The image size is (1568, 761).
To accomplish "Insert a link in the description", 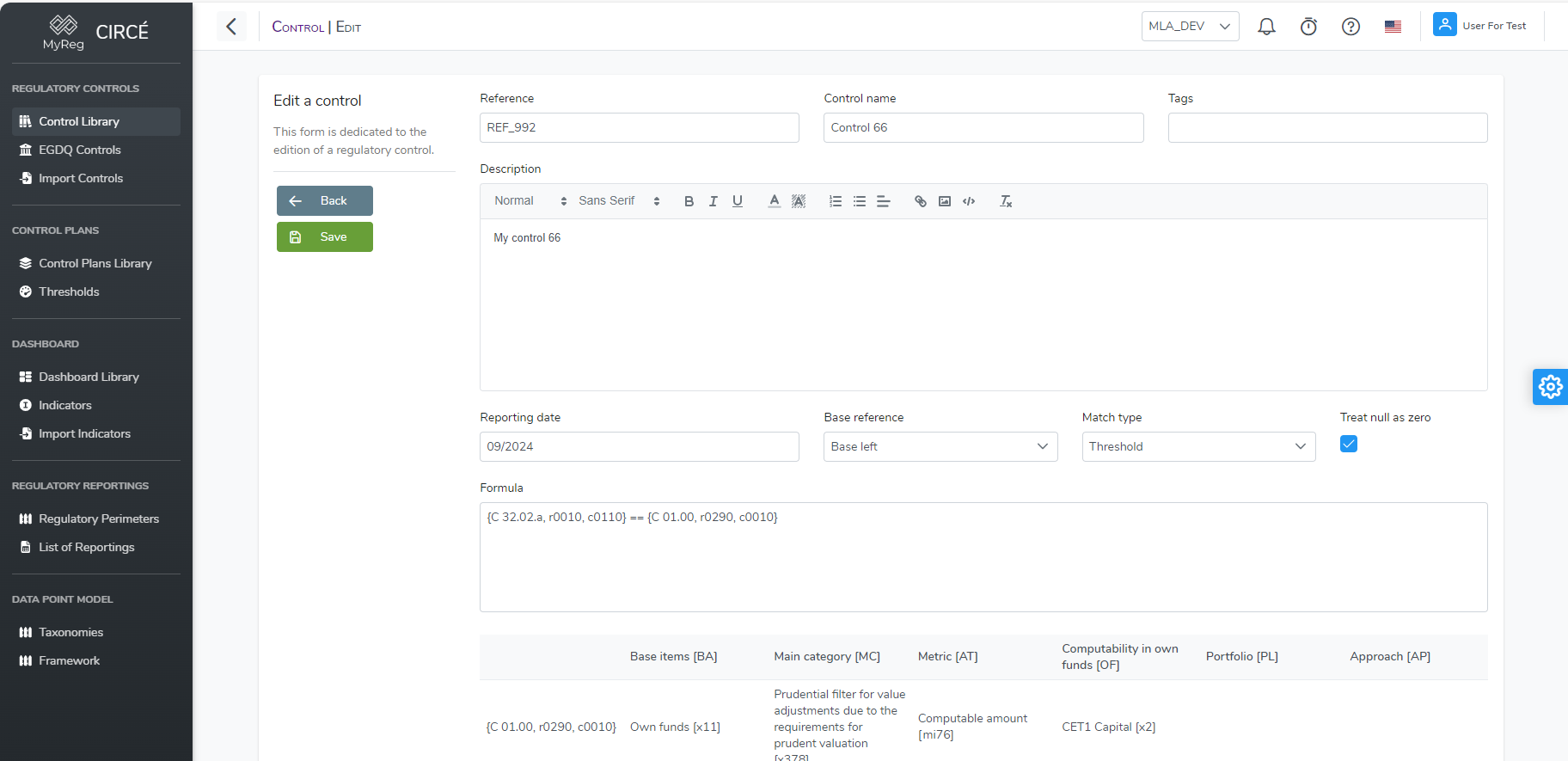I will coord(920,201).
